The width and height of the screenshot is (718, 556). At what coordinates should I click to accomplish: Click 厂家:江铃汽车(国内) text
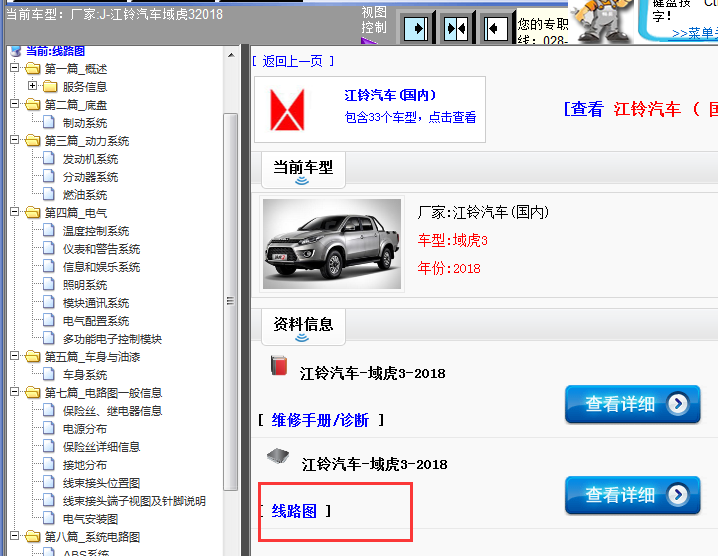click(483, 212)
